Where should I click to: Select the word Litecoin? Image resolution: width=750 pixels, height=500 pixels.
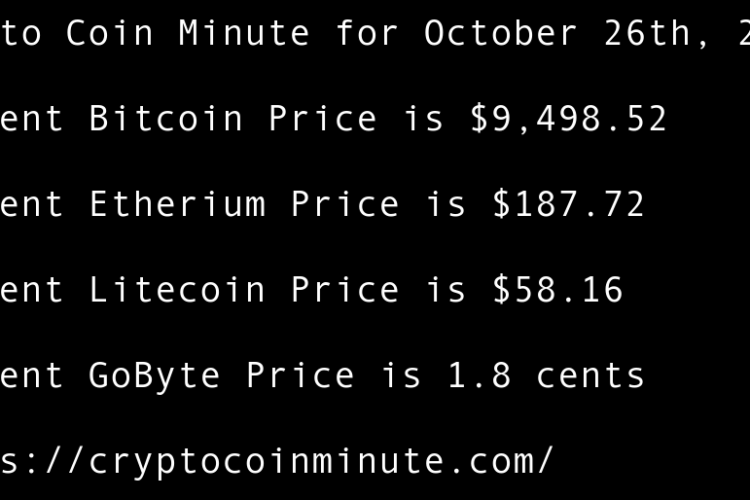(x=177, y=290)
